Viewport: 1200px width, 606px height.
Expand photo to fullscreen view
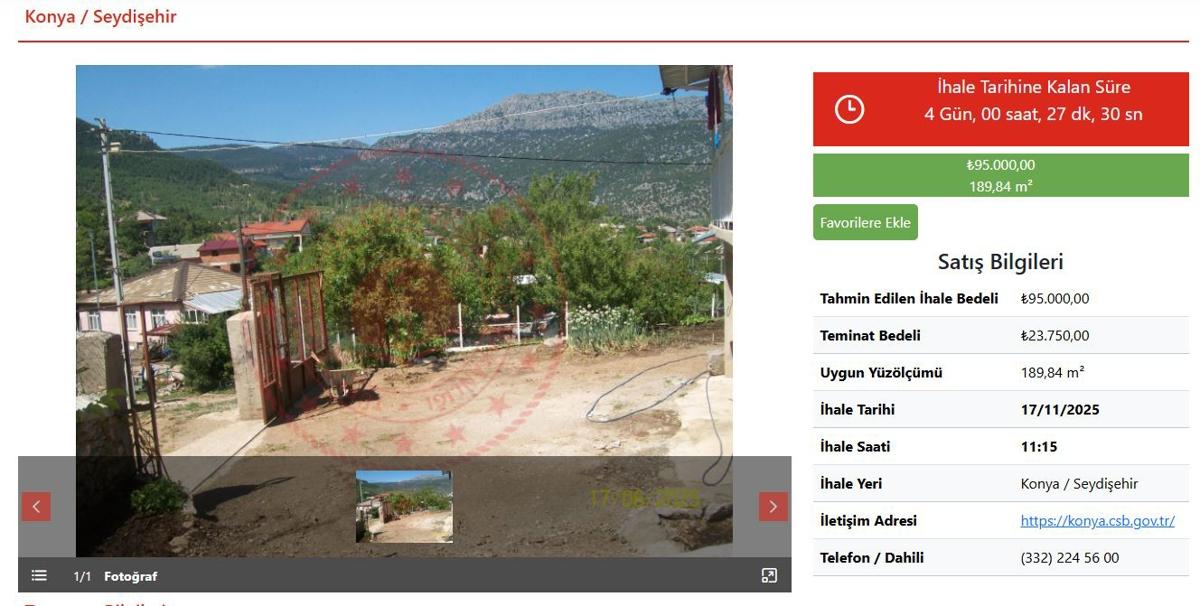[x=769, y=575]
